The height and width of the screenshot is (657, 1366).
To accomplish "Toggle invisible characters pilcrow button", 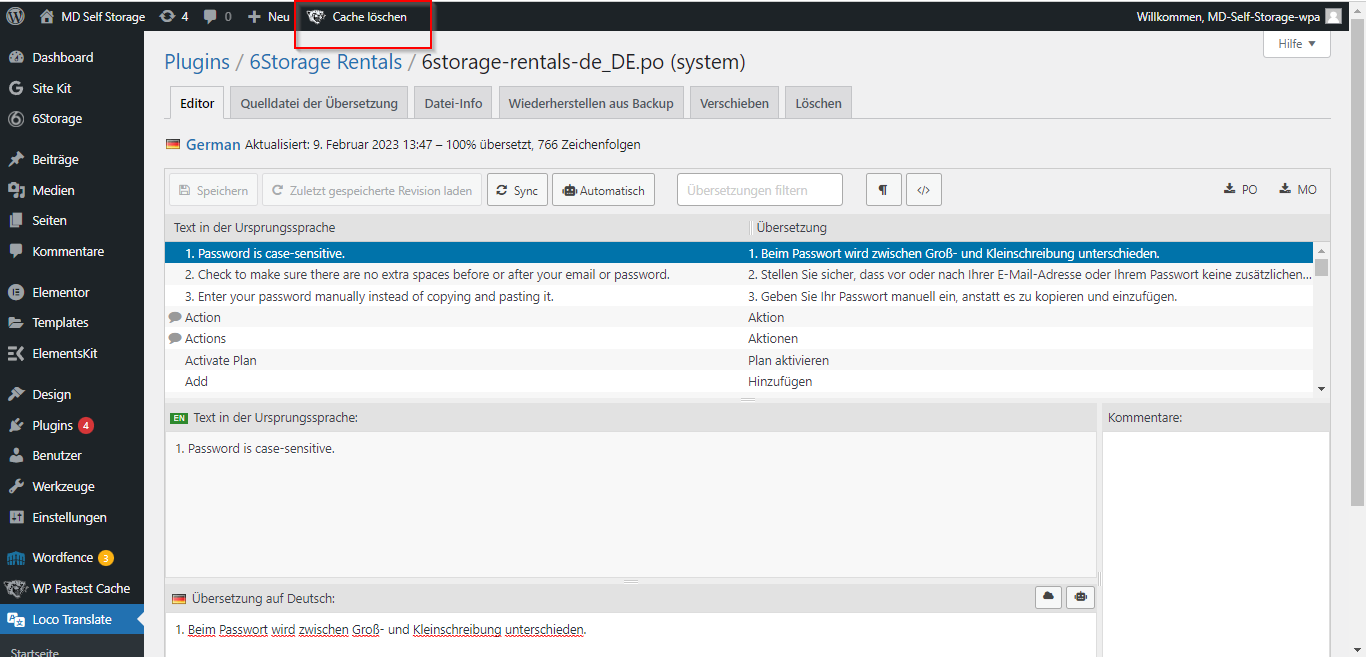I will [883, 190].
